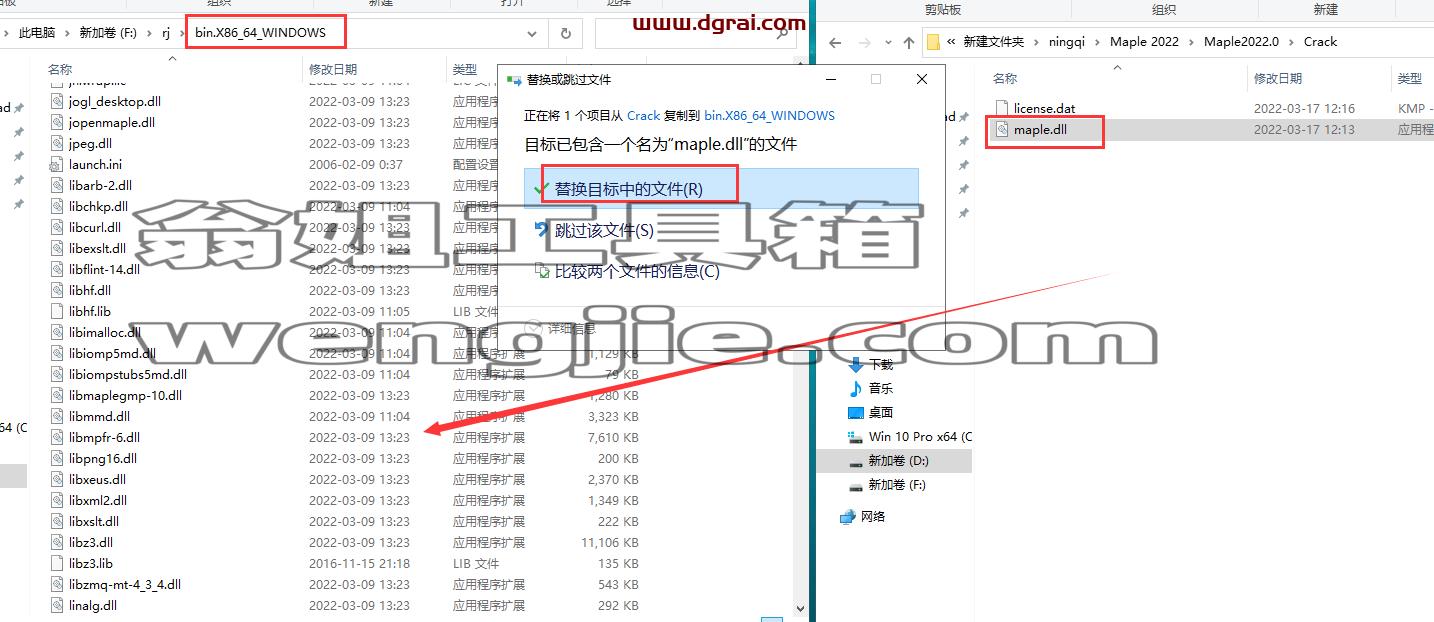Click the libz3.lib file icon
Image resolution: width=1434 pixels, height=622 pixels.
click(58, 563)
